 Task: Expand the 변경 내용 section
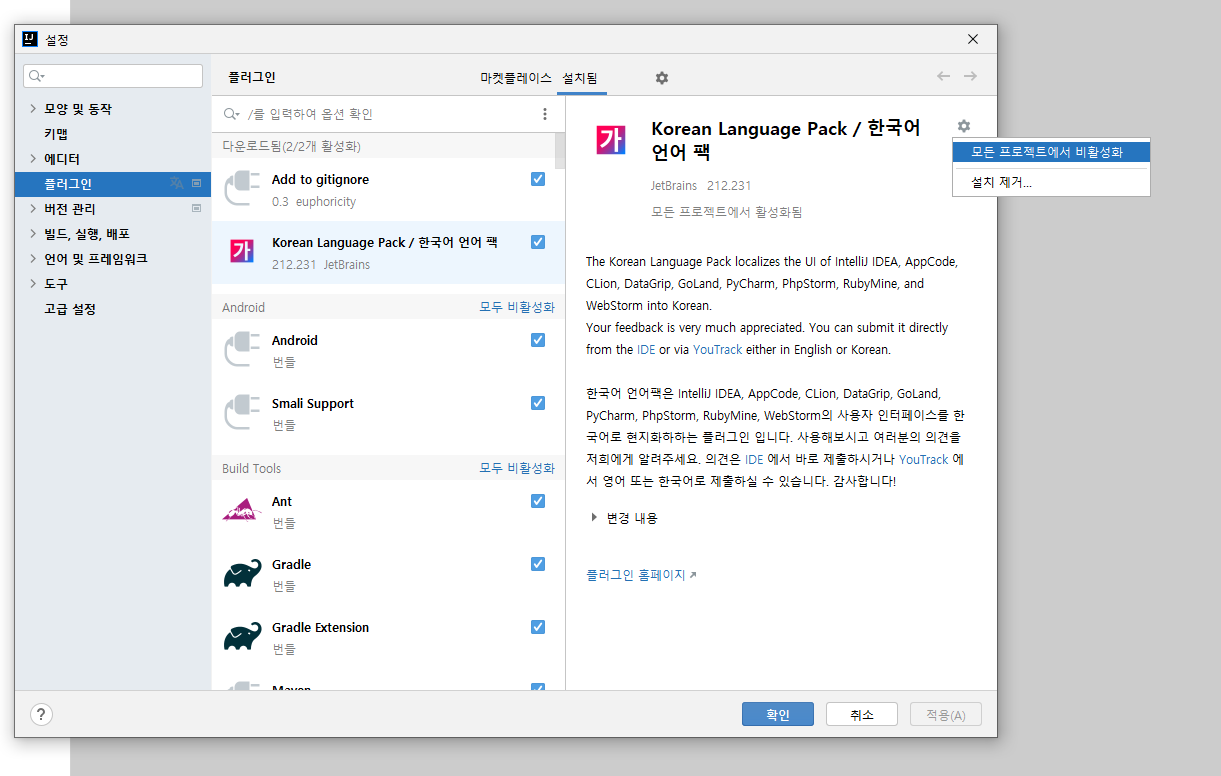(594, 517)
